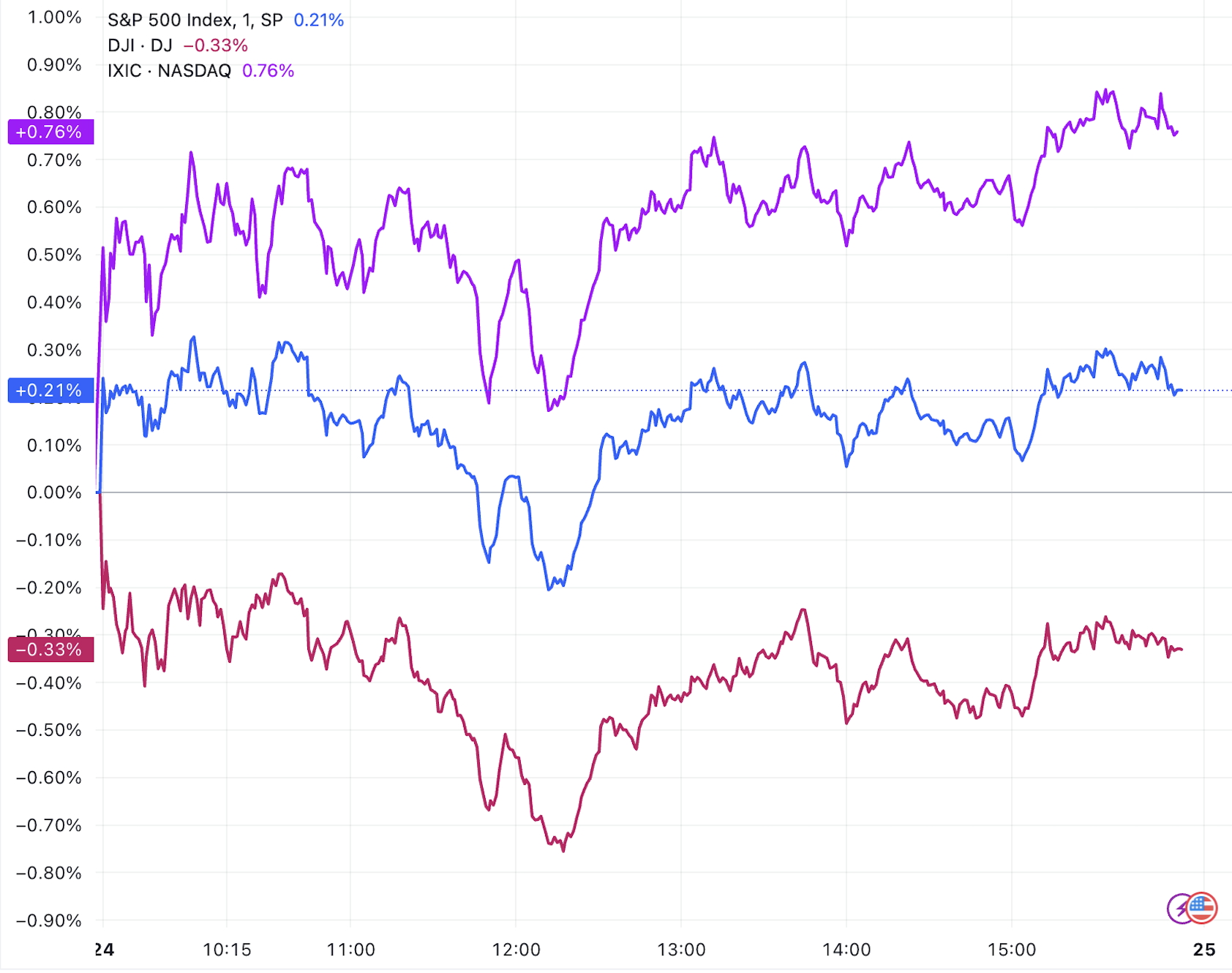Click the 12:00 time axis label

[516, 950]
